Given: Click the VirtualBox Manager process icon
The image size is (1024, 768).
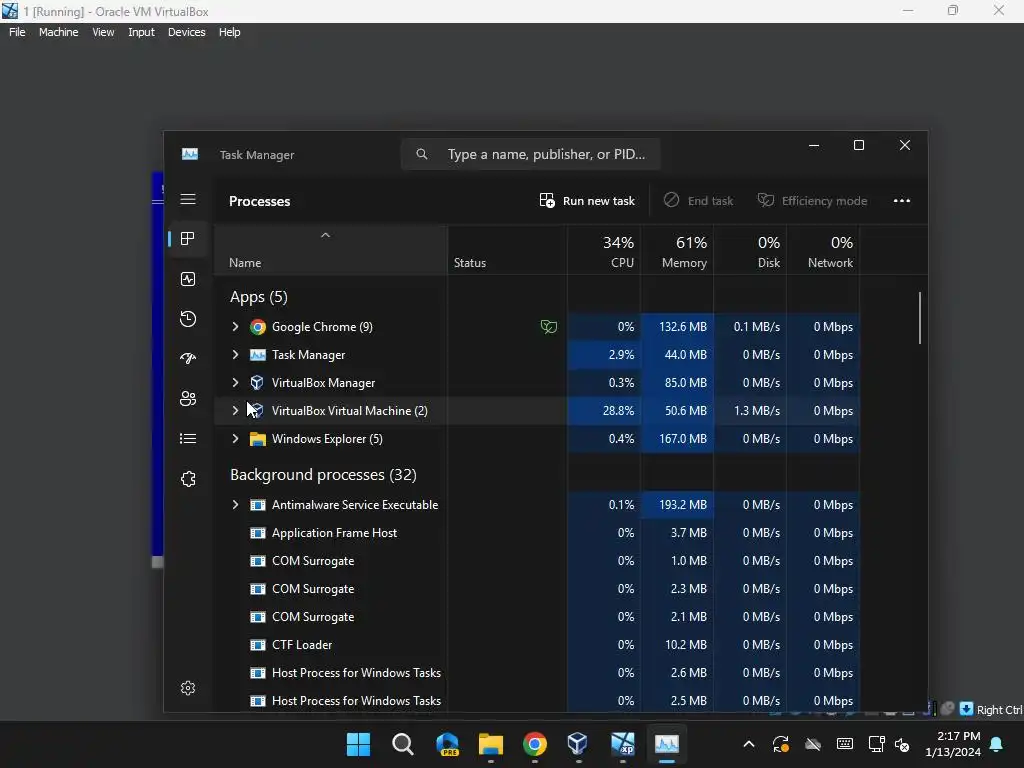Looking at the screenshot, I should (x=257, y=383).
